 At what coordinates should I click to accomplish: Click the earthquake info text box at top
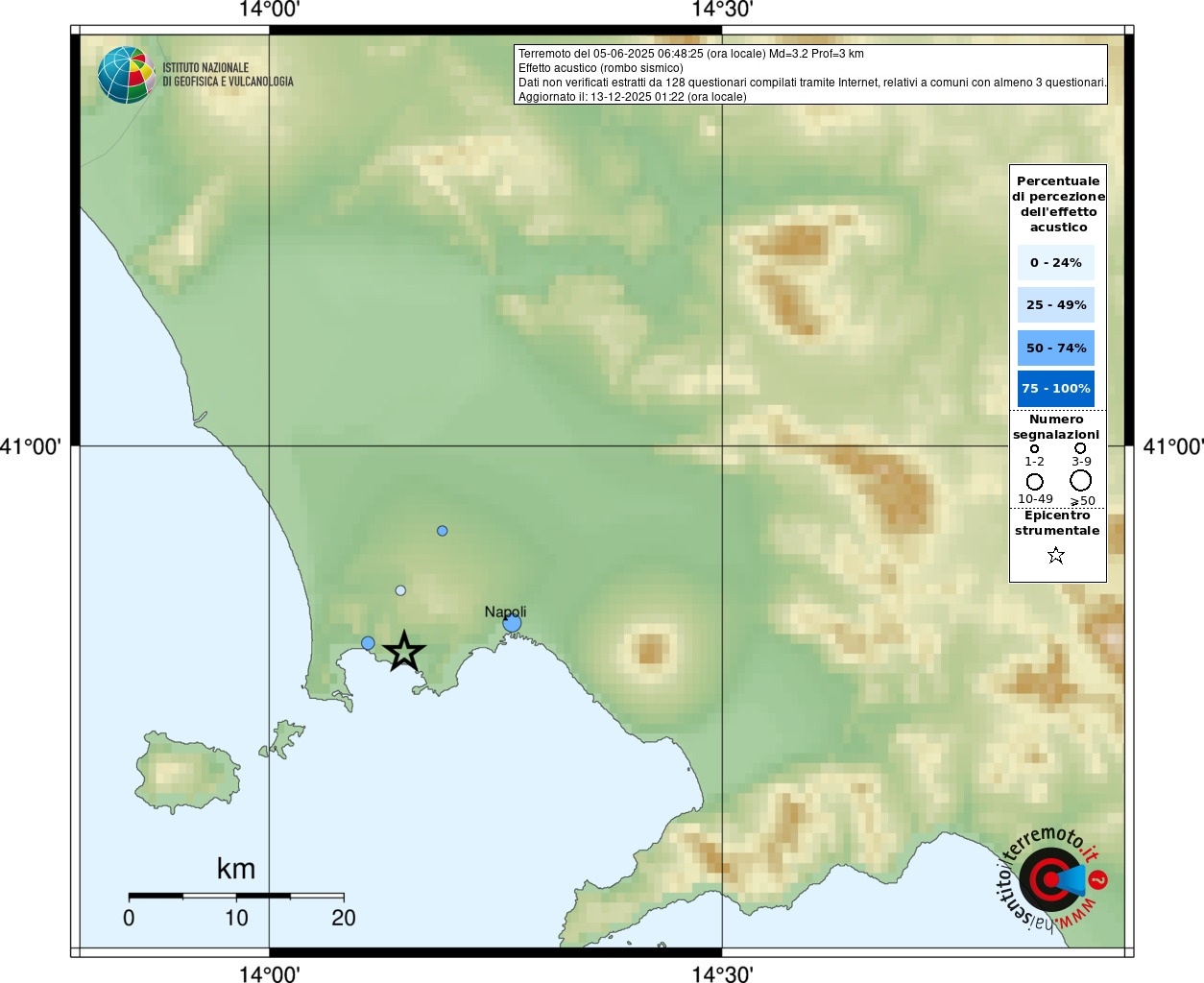click(x=811, y=75)
